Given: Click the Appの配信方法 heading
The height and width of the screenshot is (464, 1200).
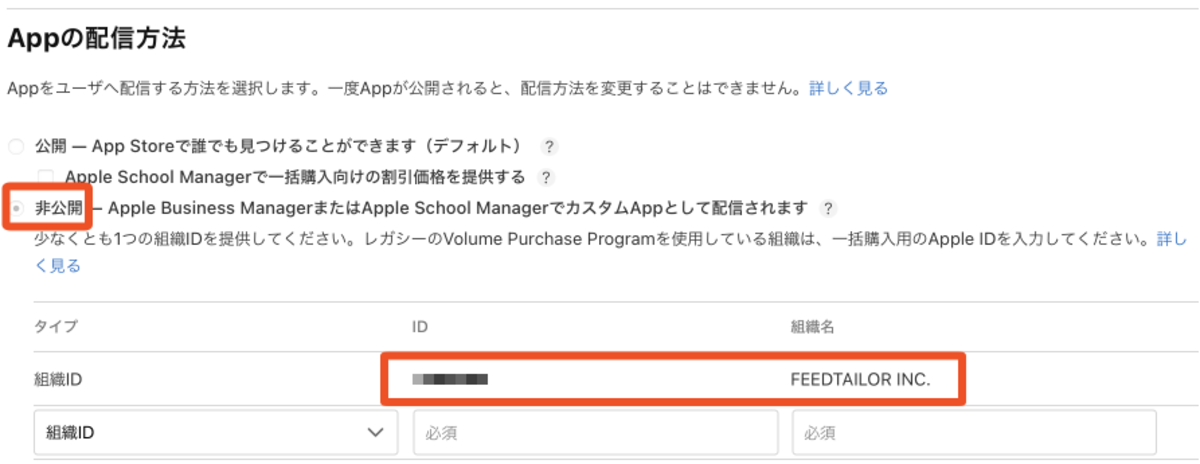Looking at the screenshot, I should [96, 40].
